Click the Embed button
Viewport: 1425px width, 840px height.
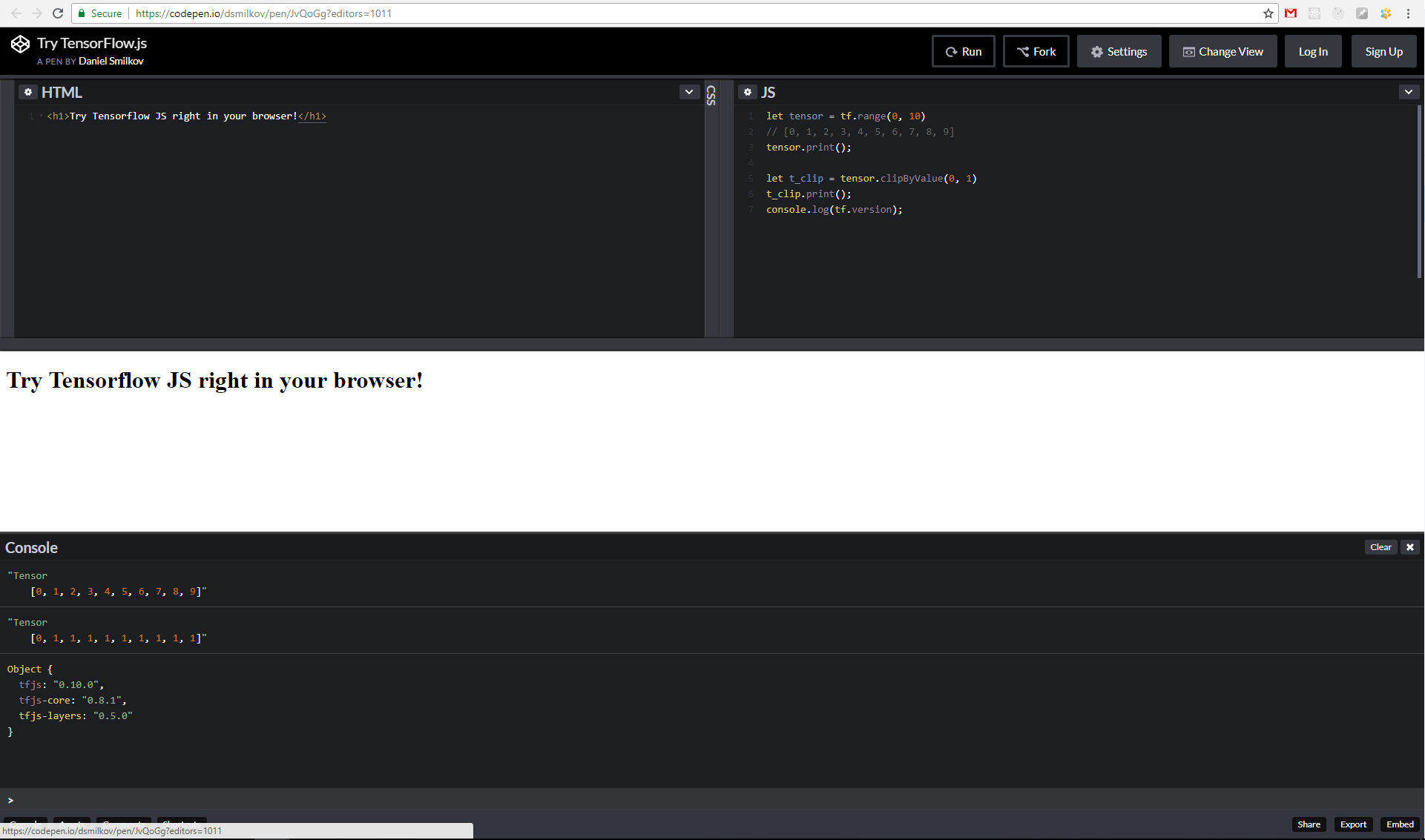pyautogui.click(x=1401, y=824)
